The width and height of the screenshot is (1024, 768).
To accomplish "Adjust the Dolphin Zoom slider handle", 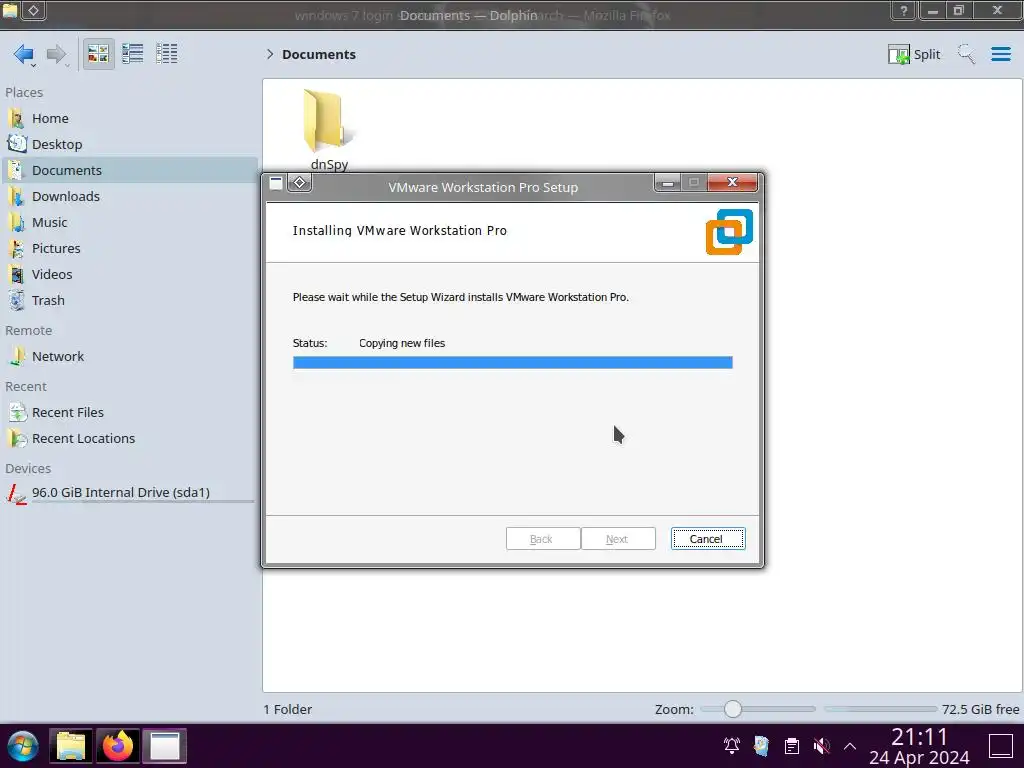I will (x=733, y=709).
